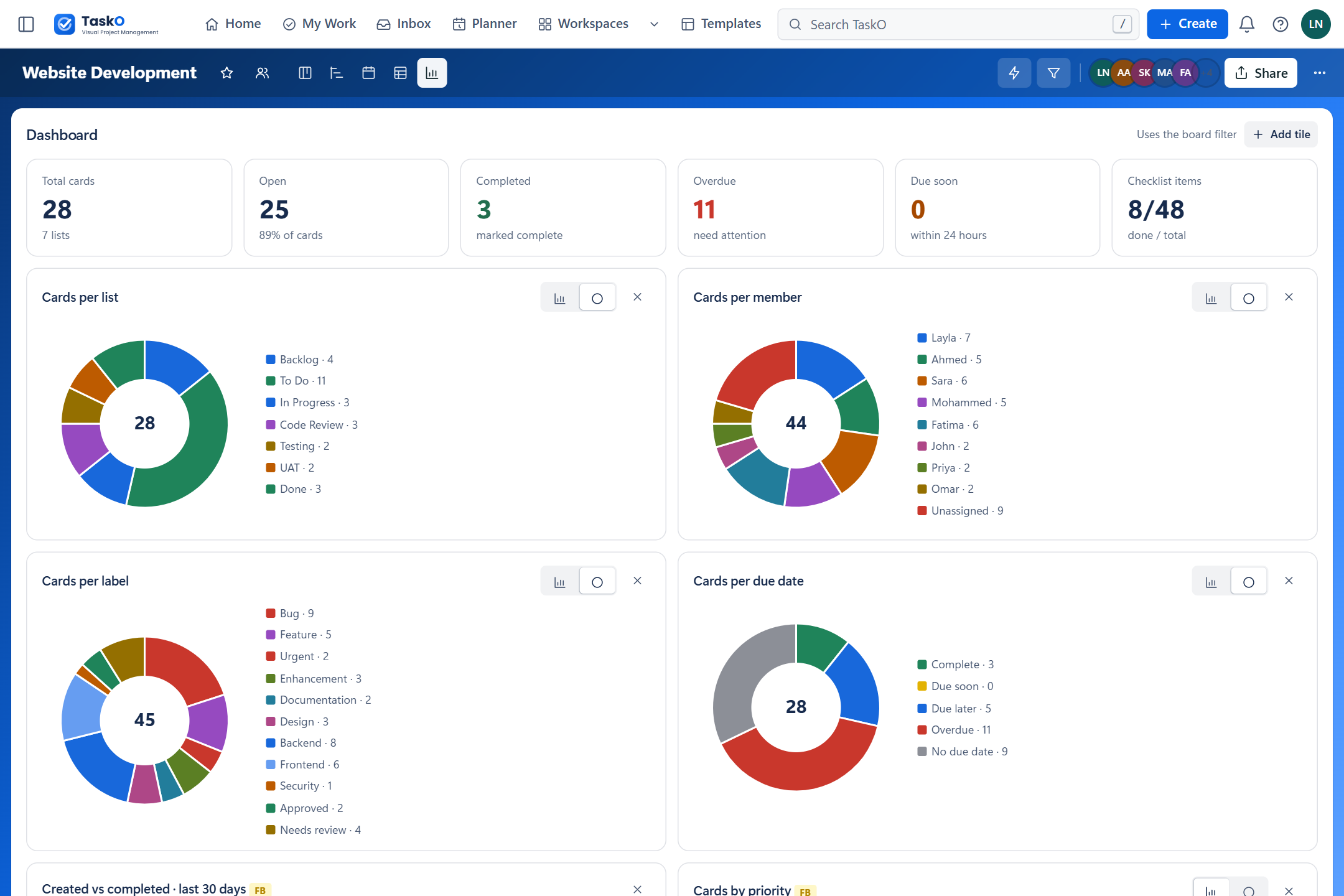Go to Home
Image resolution: width=1344 pixels, height=896 pixels.
[233, 24]
